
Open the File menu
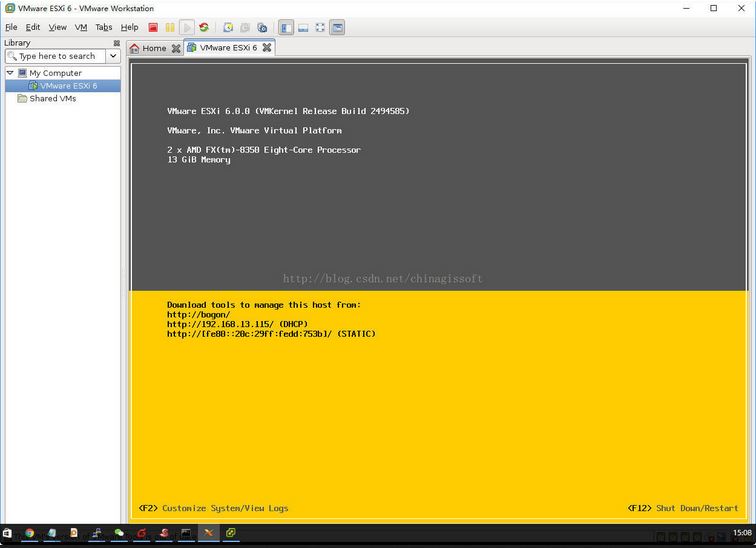pyautogui.click(x=11, y=27)
